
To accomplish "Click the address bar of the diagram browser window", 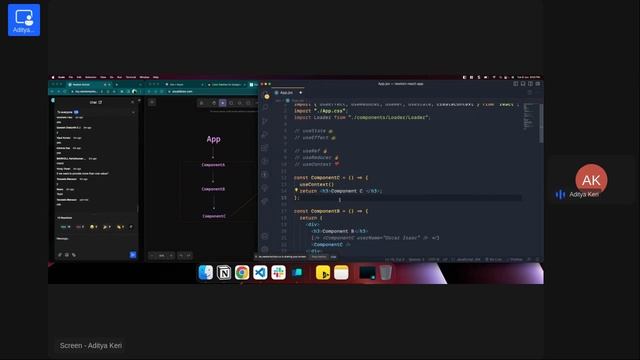I will [x=210, y=91].
